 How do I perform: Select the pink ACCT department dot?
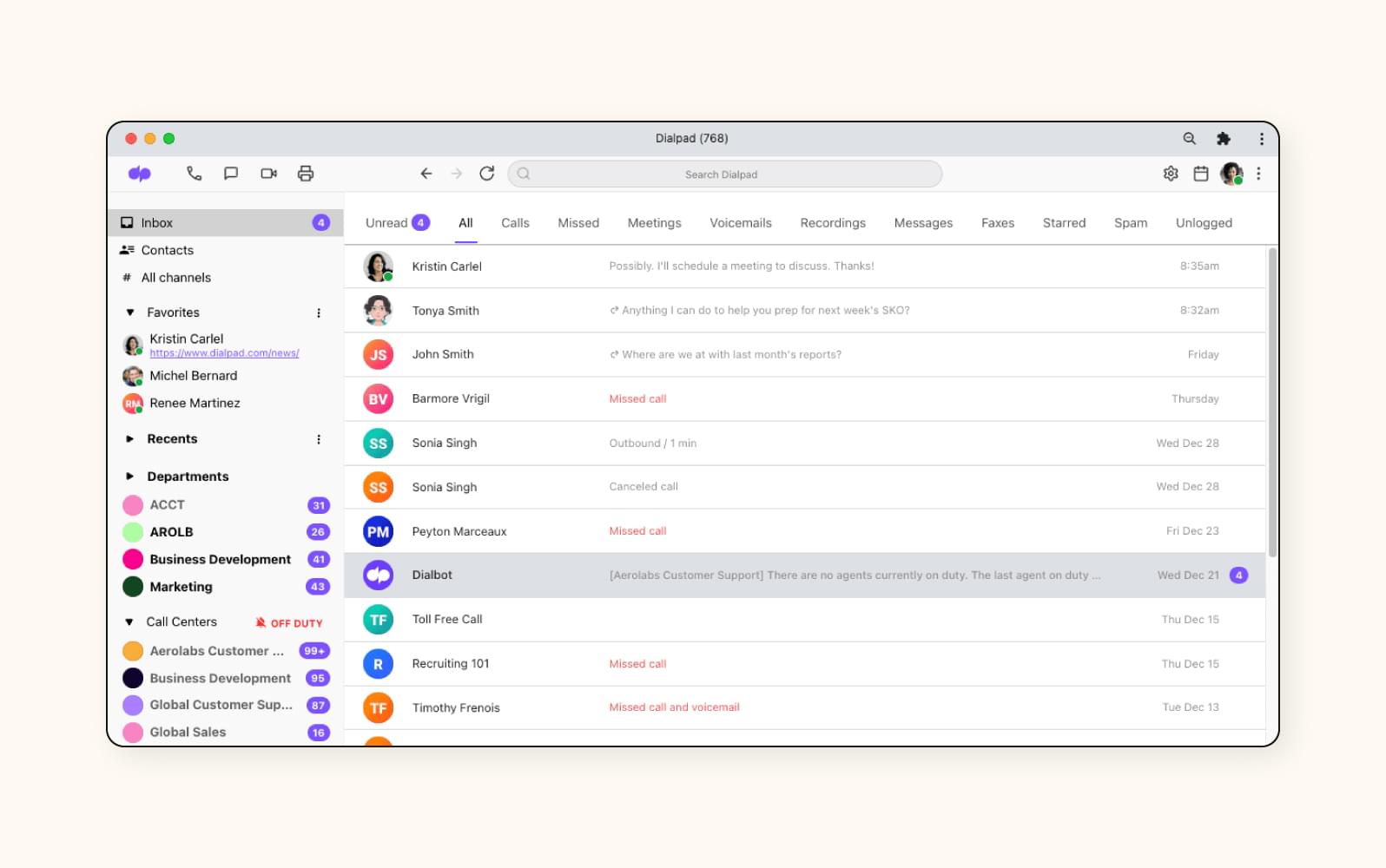click(133, 505)
